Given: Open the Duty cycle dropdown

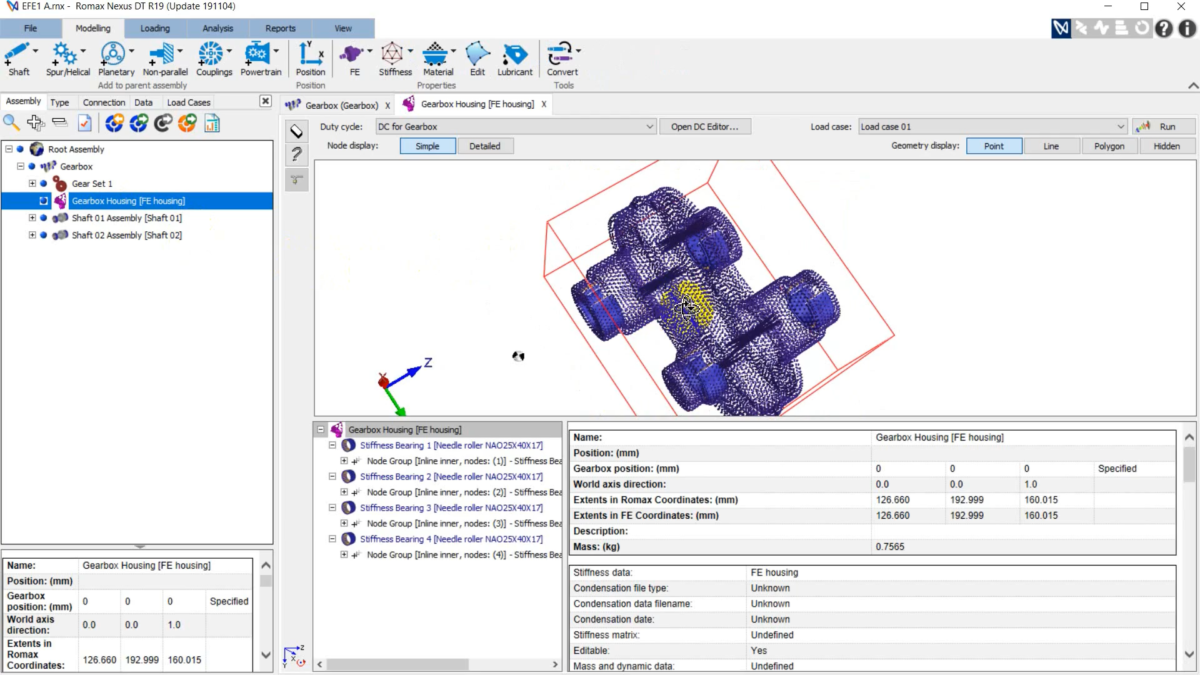Looking at the screenshot, I should [x=515, y=127].
